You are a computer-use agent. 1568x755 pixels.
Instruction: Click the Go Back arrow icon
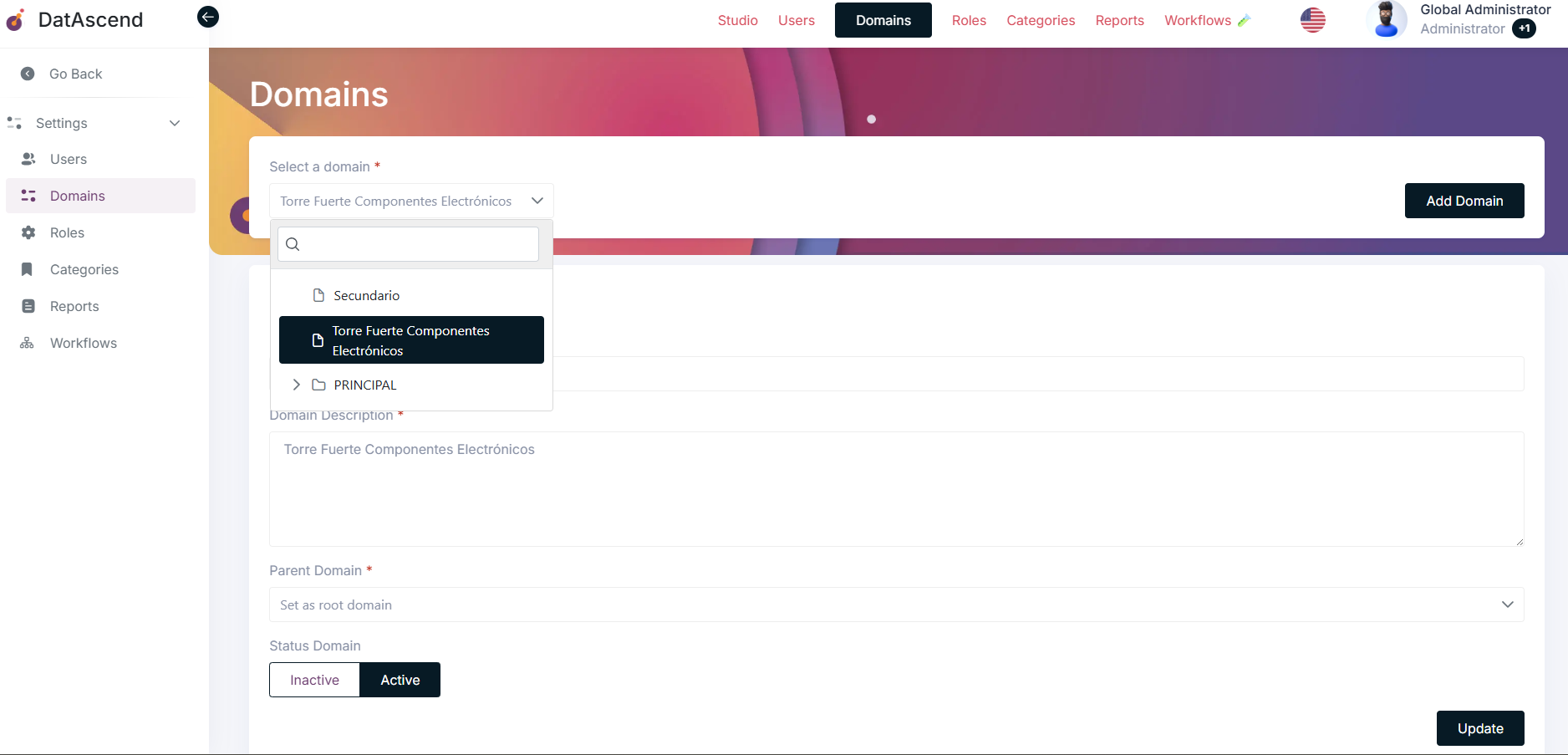pos(28,74)
